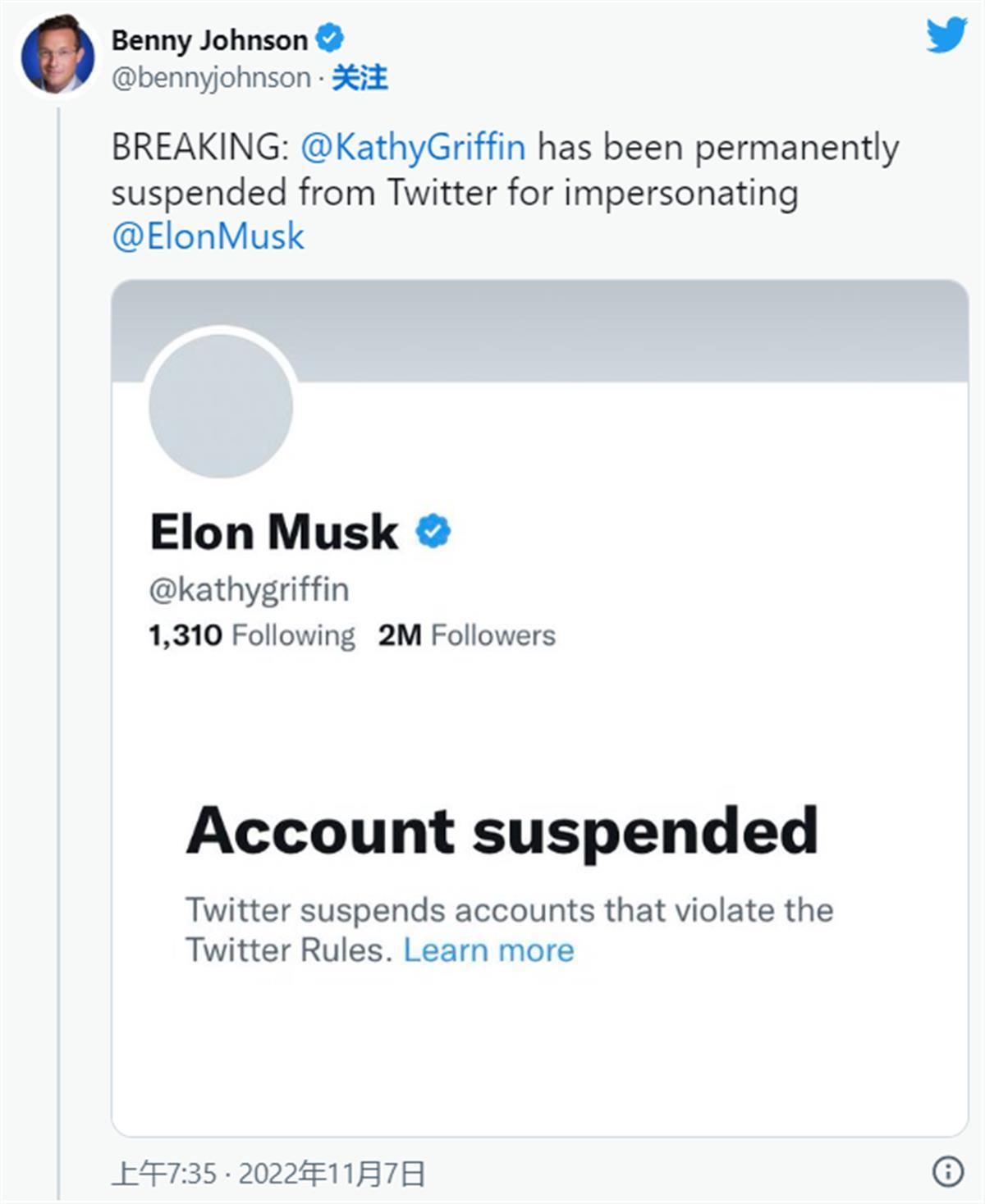Follow Benny Johnson via 关注 link
Viewport: 985px width, 1204px height.
360,78
